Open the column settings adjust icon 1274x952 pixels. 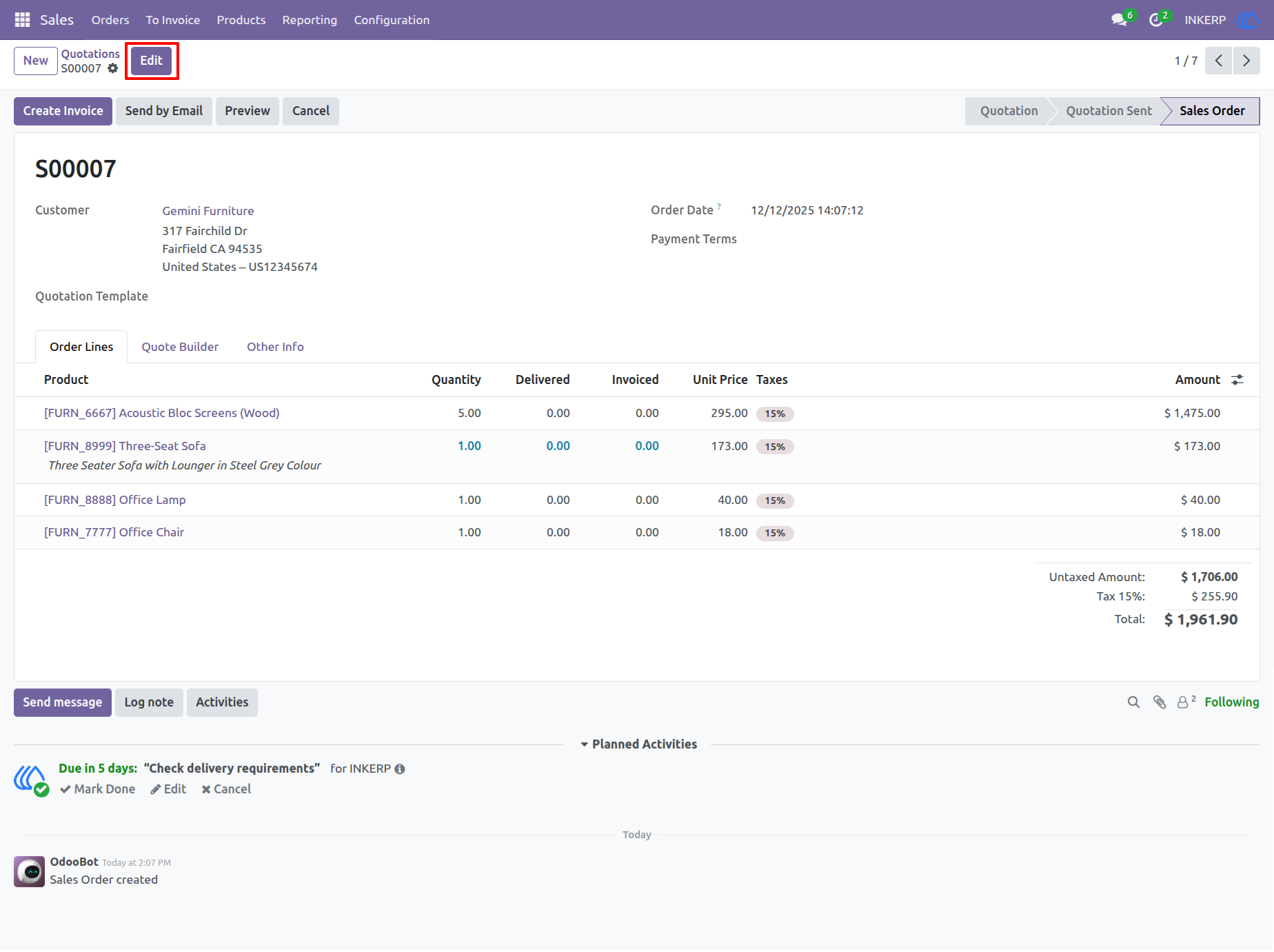[1237, 380]
